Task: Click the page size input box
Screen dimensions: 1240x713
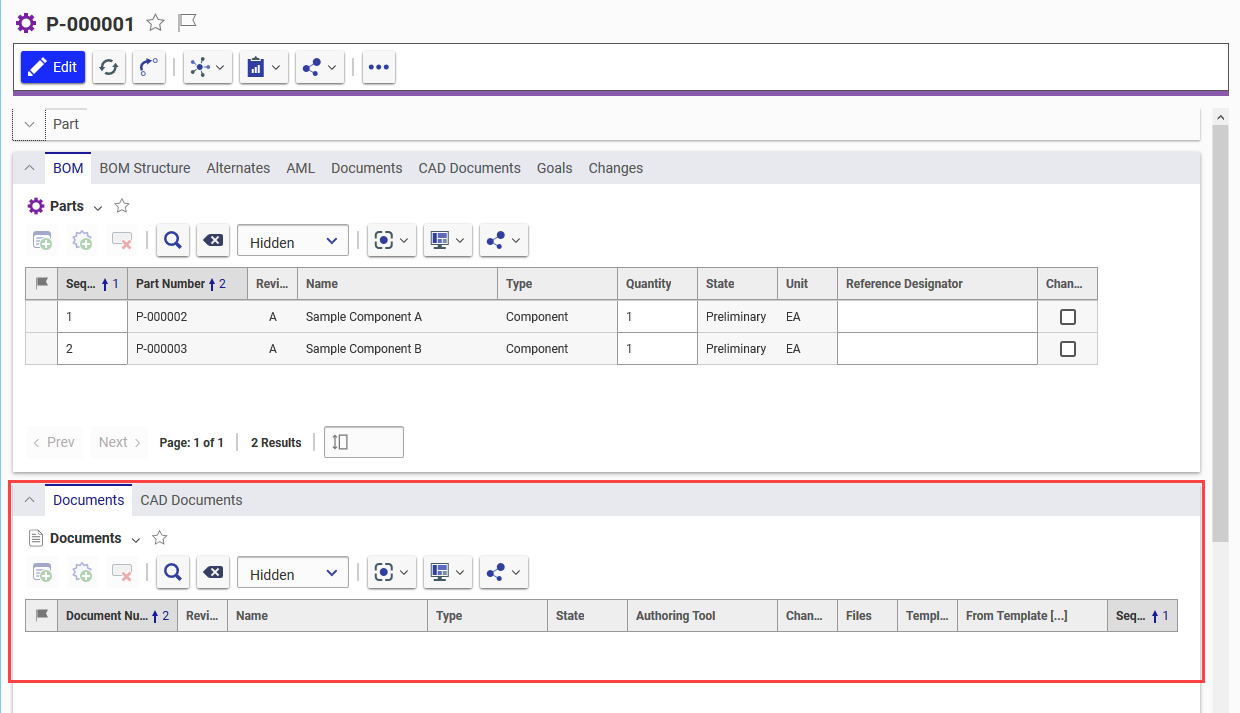Action: pos(364,442)
